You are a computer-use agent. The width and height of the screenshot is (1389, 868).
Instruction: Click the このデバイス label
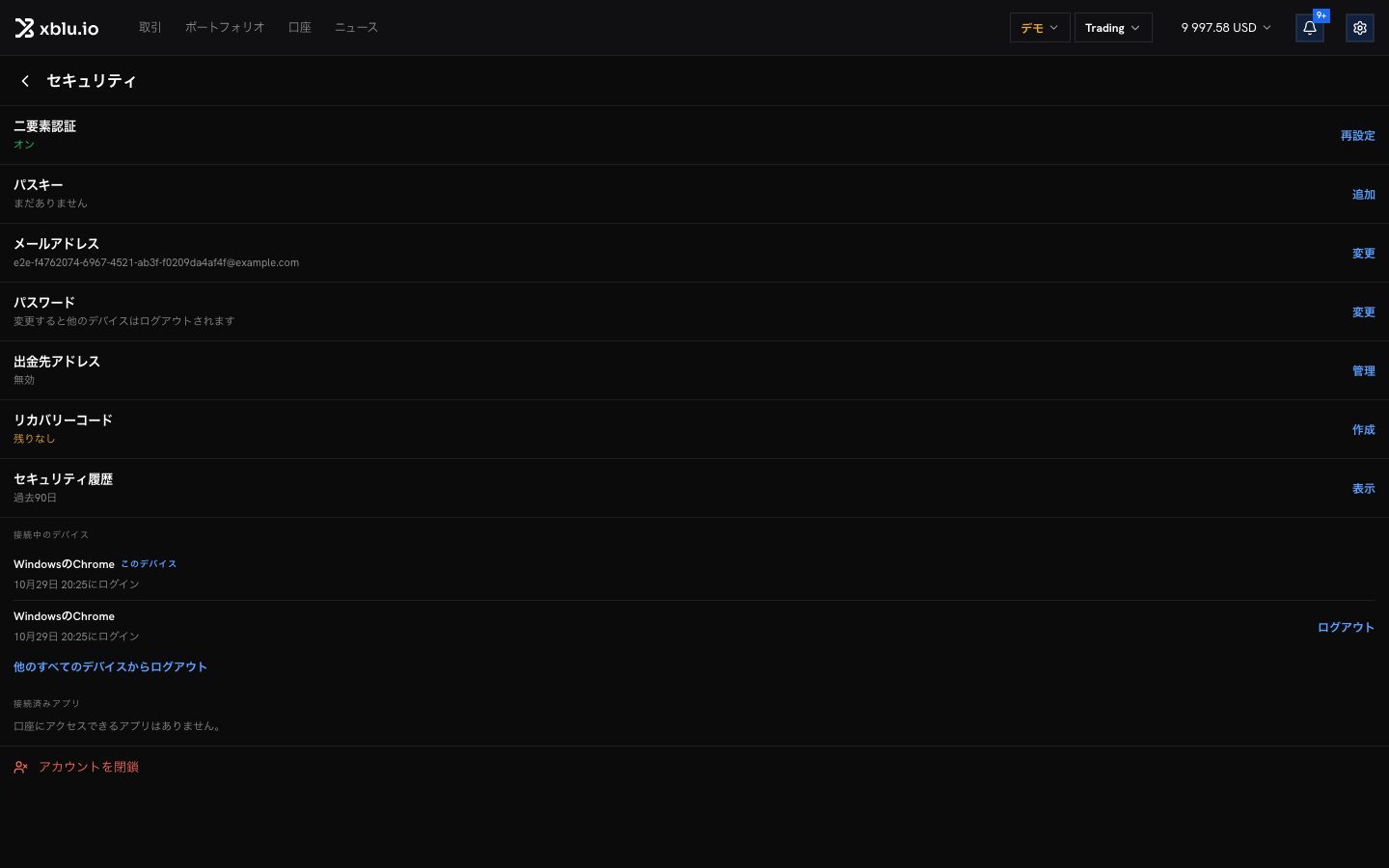[149, 564]
